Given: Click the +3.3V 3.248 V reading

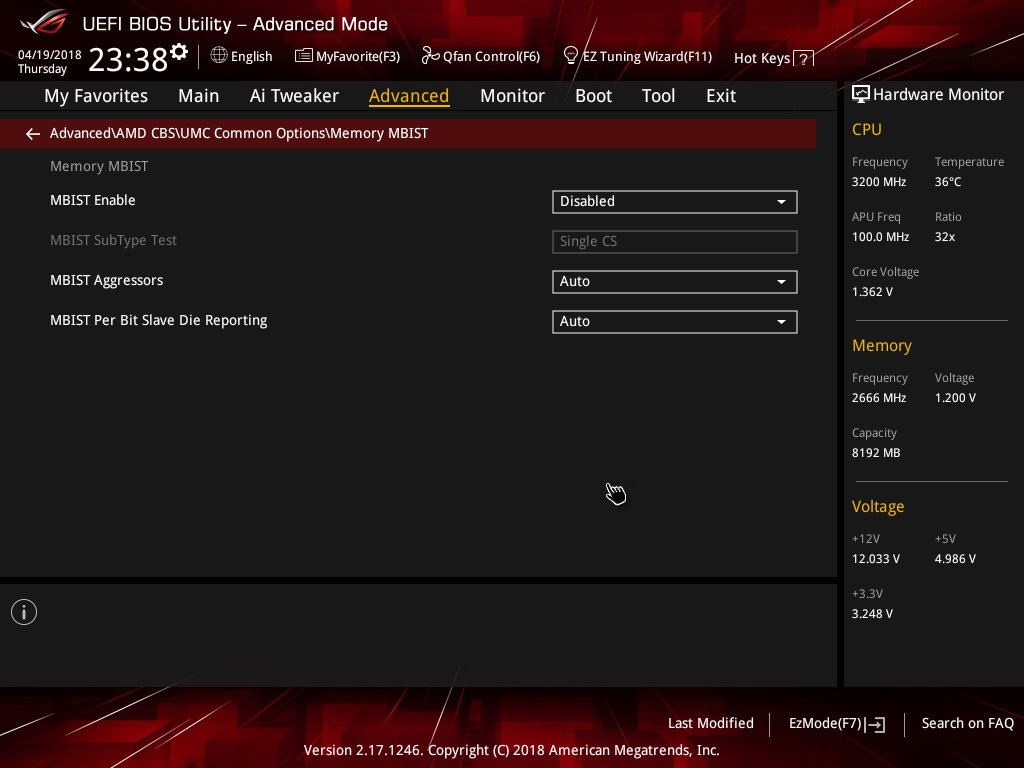Looking at the screenshot, I should 872,614.
